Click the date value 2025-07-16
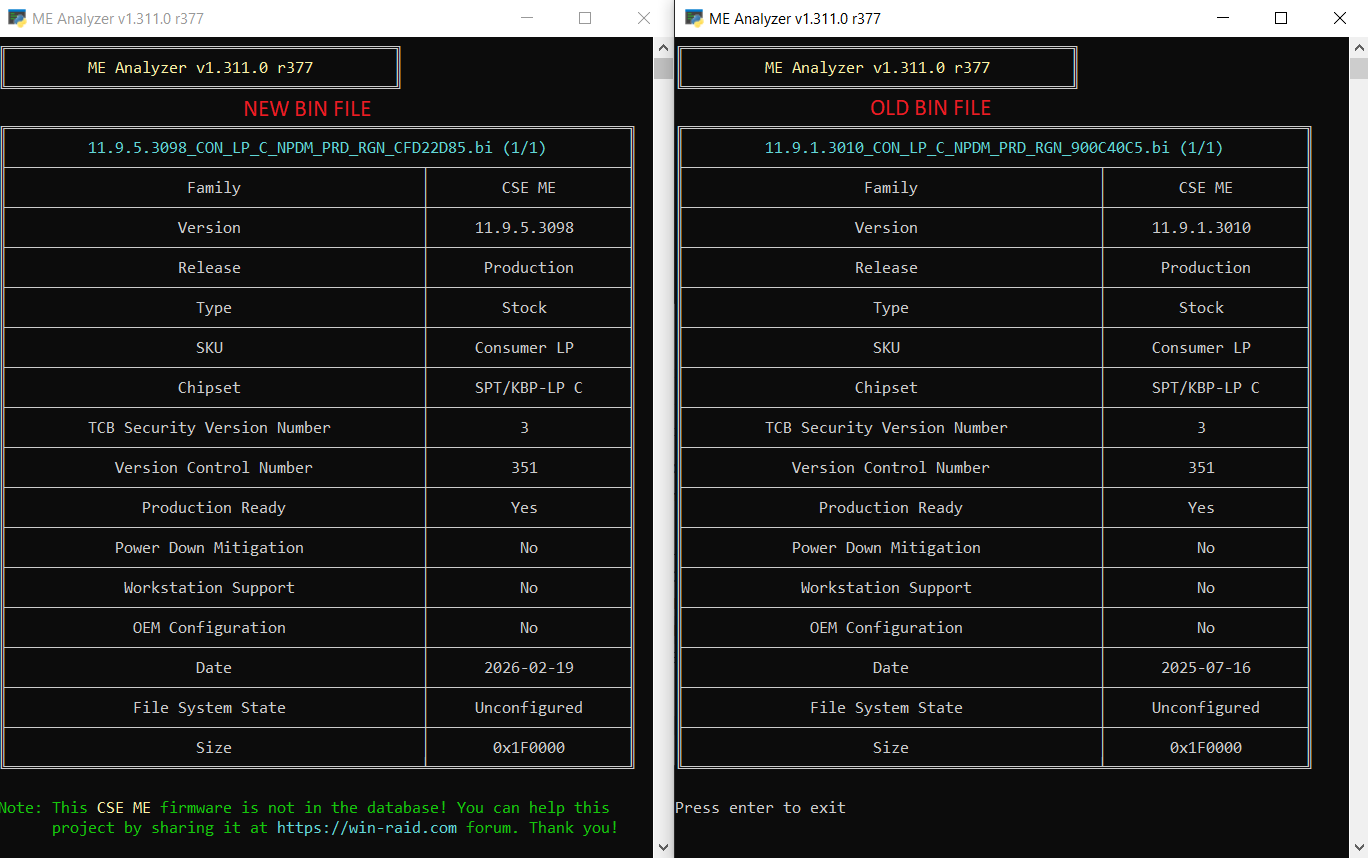This screenshot has width=1368, height=858. (x=1205, y=668)
